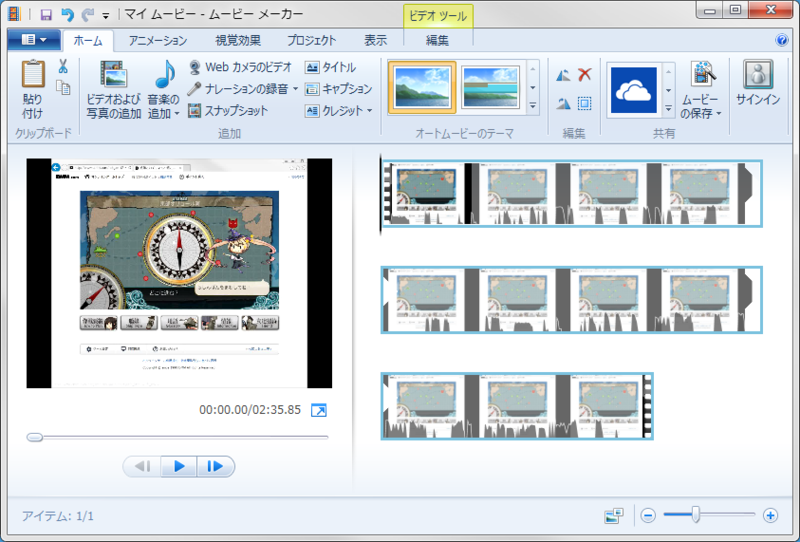Image resolution: width=800 pixels, height=542 pixels.
Task: Open the ムービーの保存 dropdown arrow
Action: pyautogui.click(x=719, y=113)
